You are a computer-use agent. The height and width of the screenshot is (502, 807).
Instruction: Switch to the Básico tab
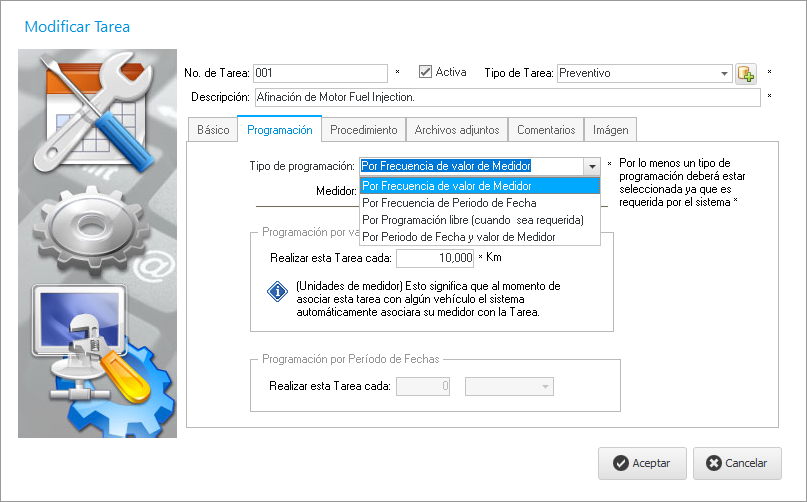(213, 130)
